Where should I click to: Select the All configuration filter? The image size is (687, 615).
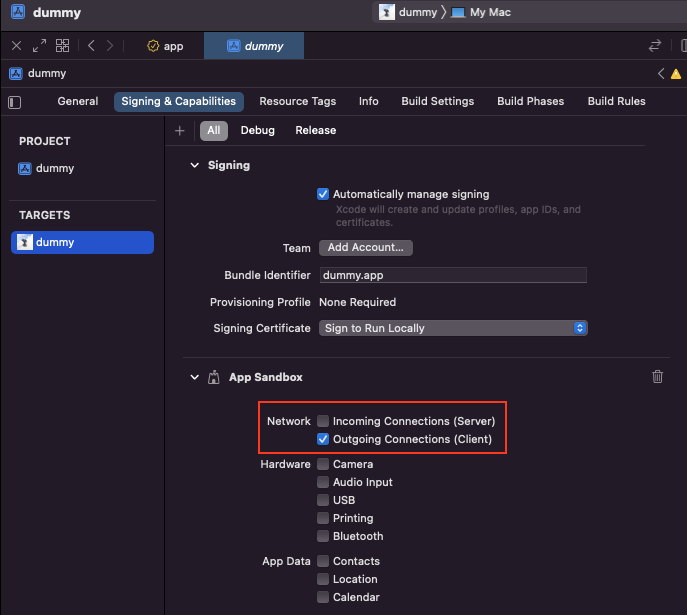coord(214,131)
